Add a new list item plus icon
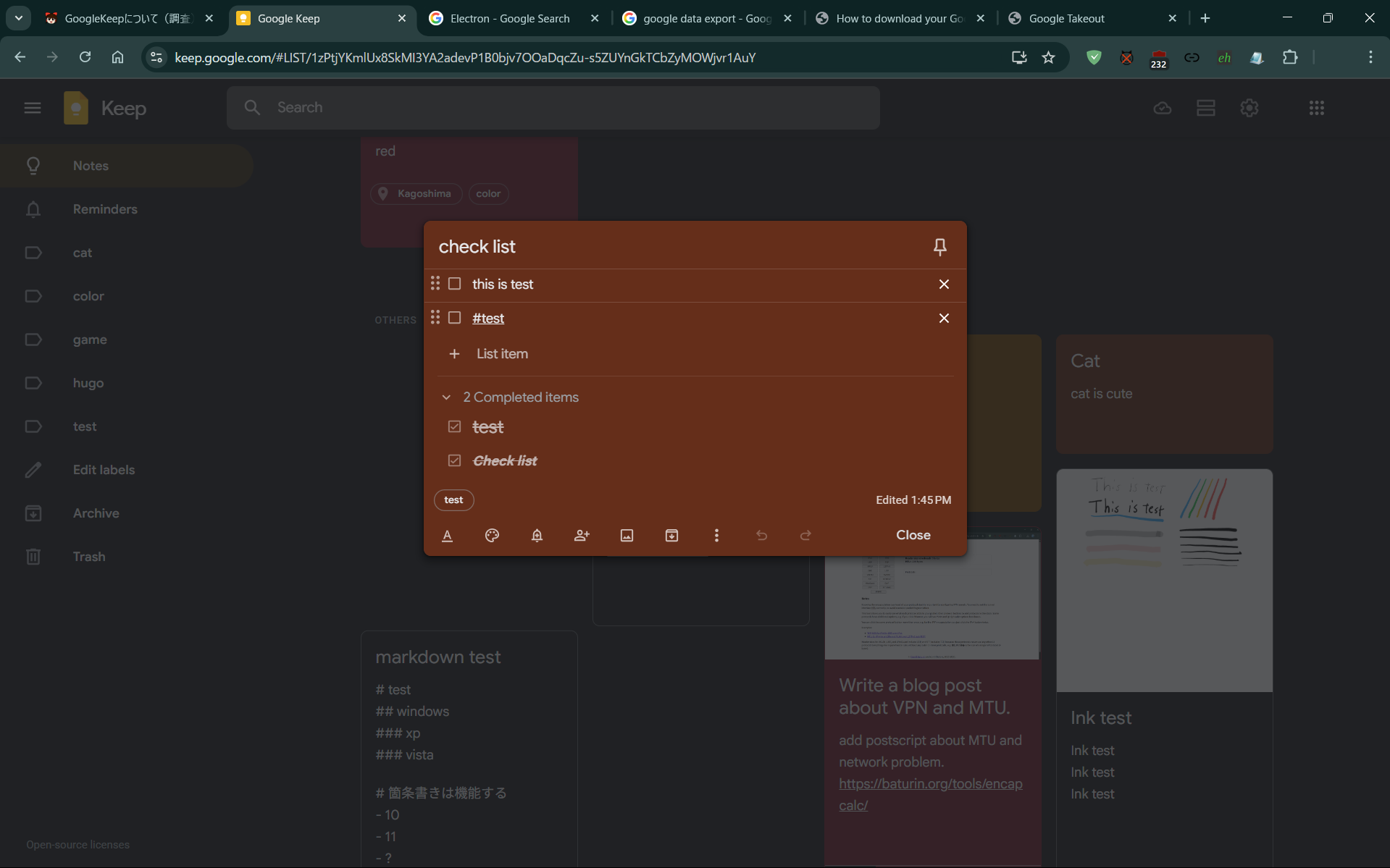The height and width of the screenshot is (868, 1390). (x=454, y=353)
